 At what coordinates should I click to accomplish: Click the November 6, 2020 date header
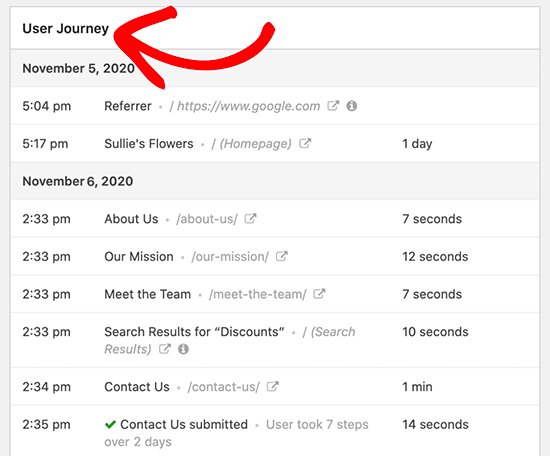click(78, 181)
